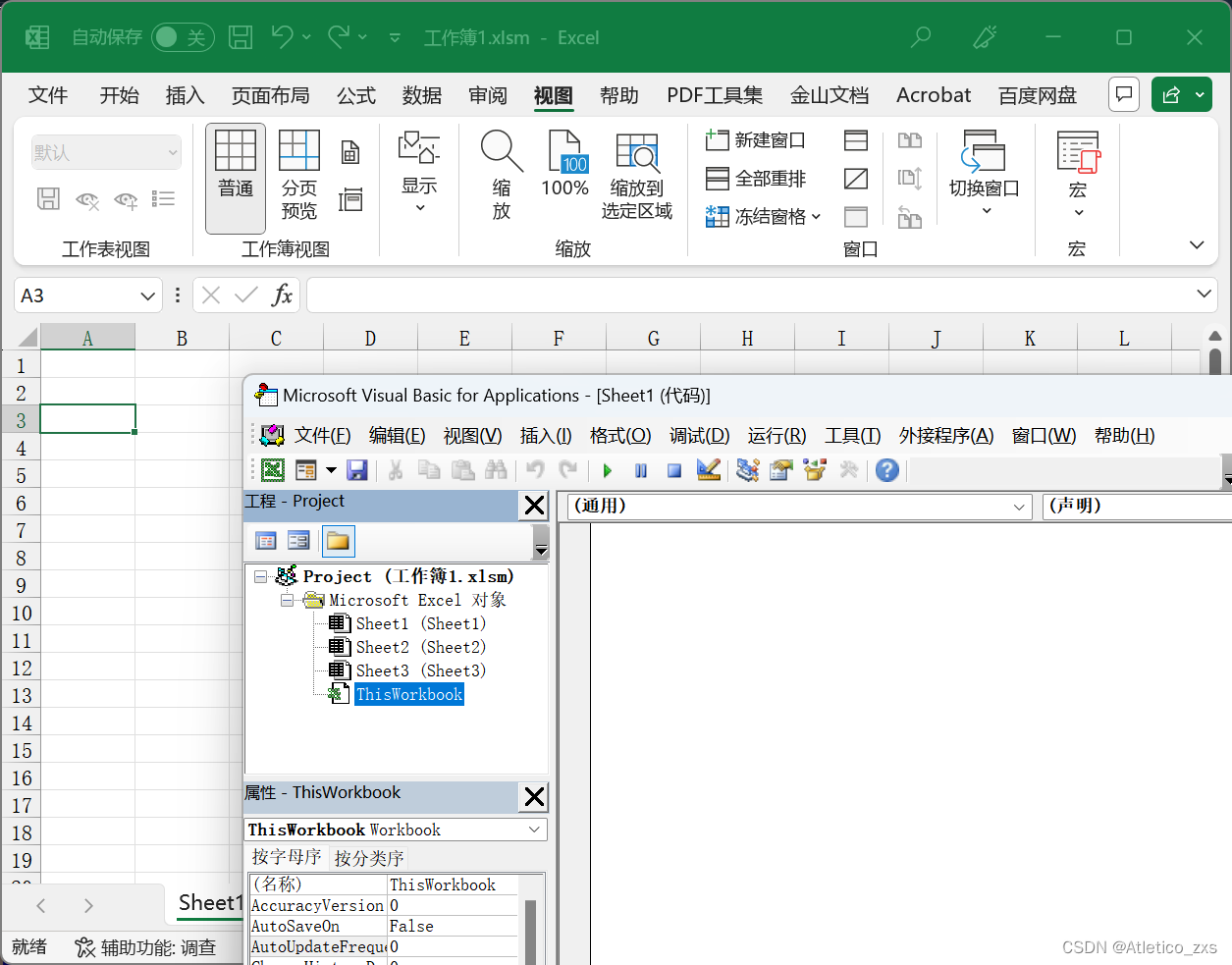
Task: Open the VBA 插入(I) menu
Action: [546, 435]
